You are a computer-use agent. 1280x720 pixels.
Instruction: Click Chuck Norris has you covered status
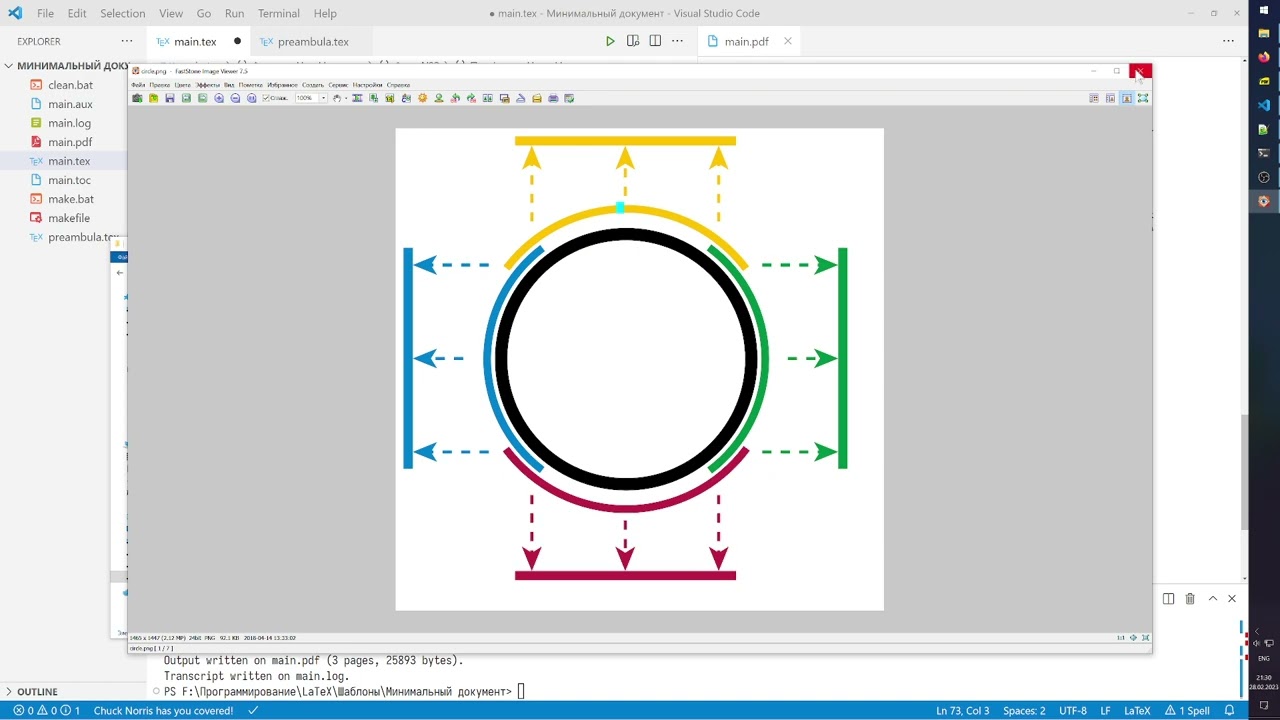[163, 710]
